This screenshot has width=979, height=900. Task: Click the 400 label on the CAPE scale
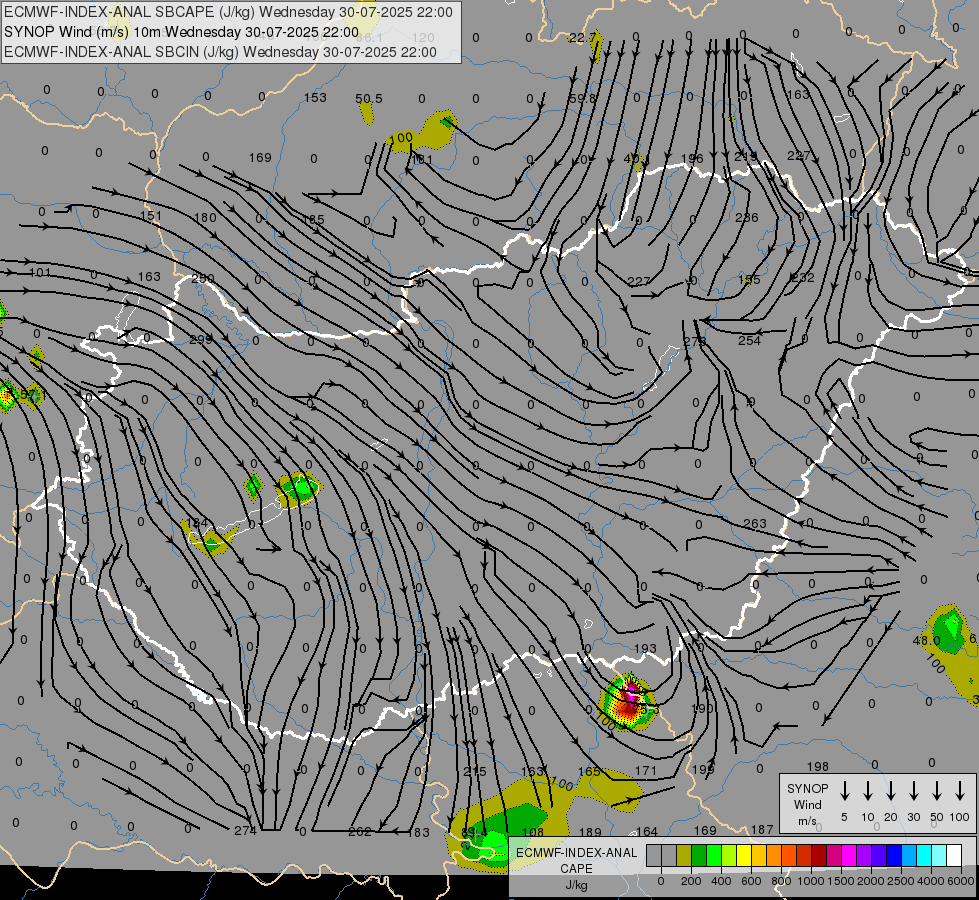coord(721,881)
